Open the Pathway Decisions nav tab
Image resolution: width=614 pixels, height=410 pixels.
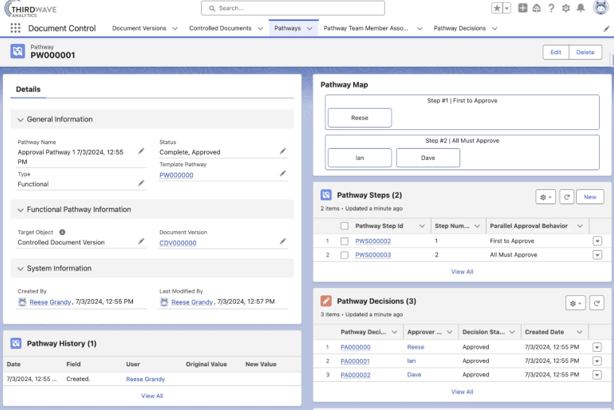click(459, 28)
